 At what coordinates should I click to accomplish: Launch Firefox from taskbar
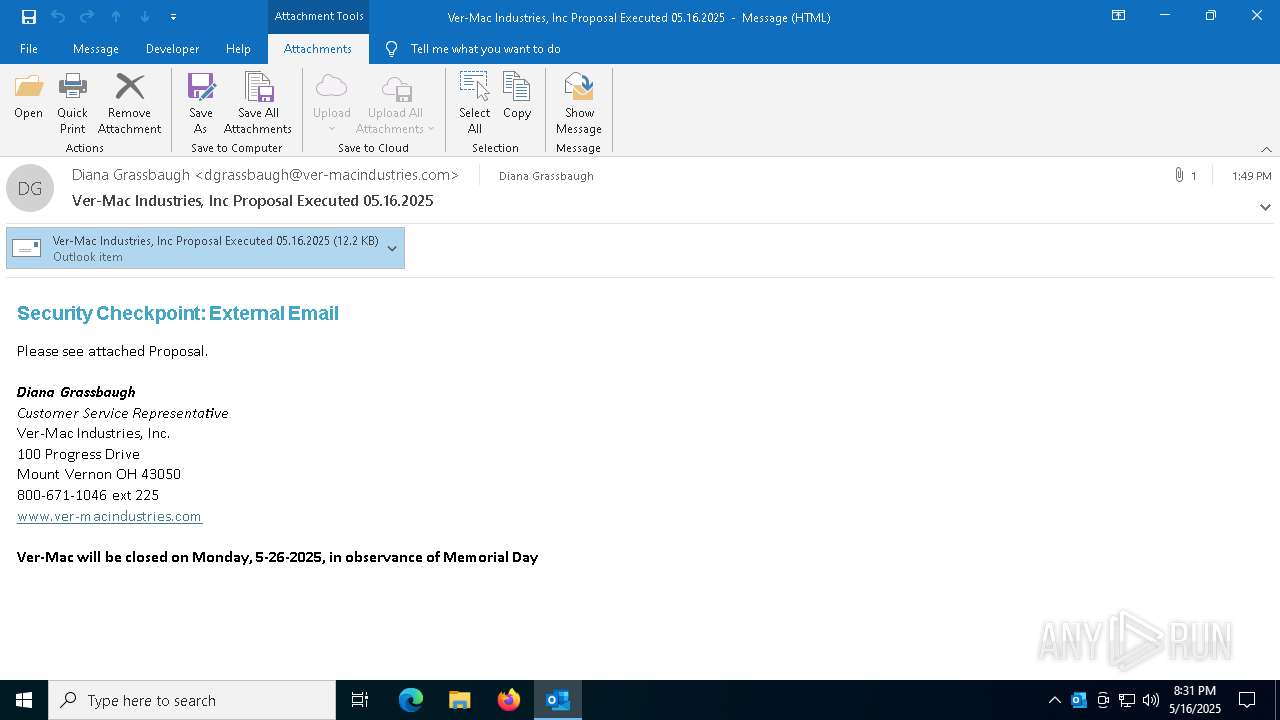point(509,700)
